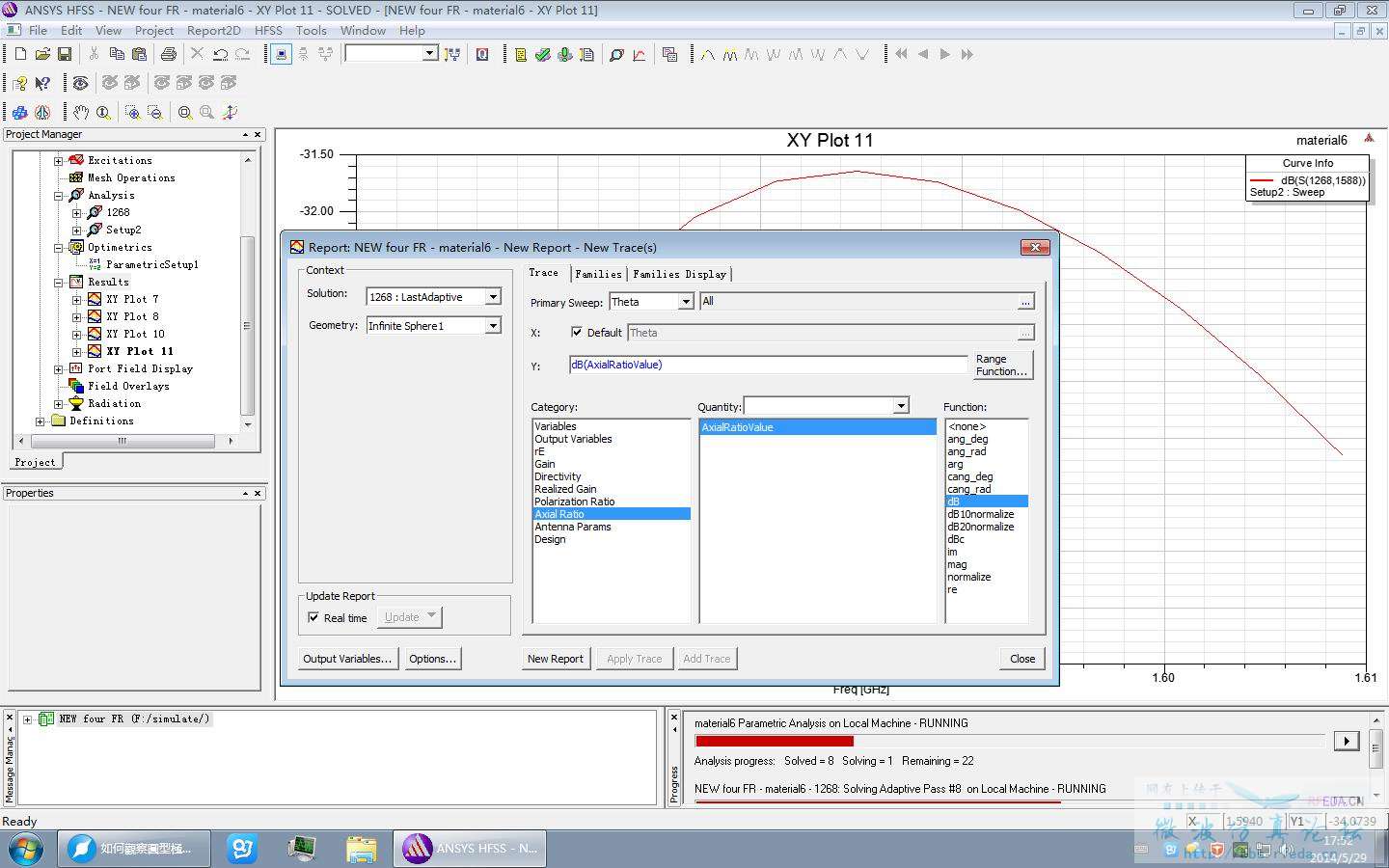Open the toolbar combo box dropdown
Image resolution: width=1389 pixels, height=868 pixels.
(430, 54)
